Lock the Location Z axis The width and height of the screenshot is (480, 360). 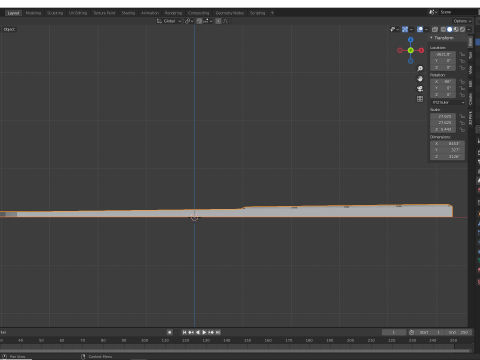(x=462, y=68)
